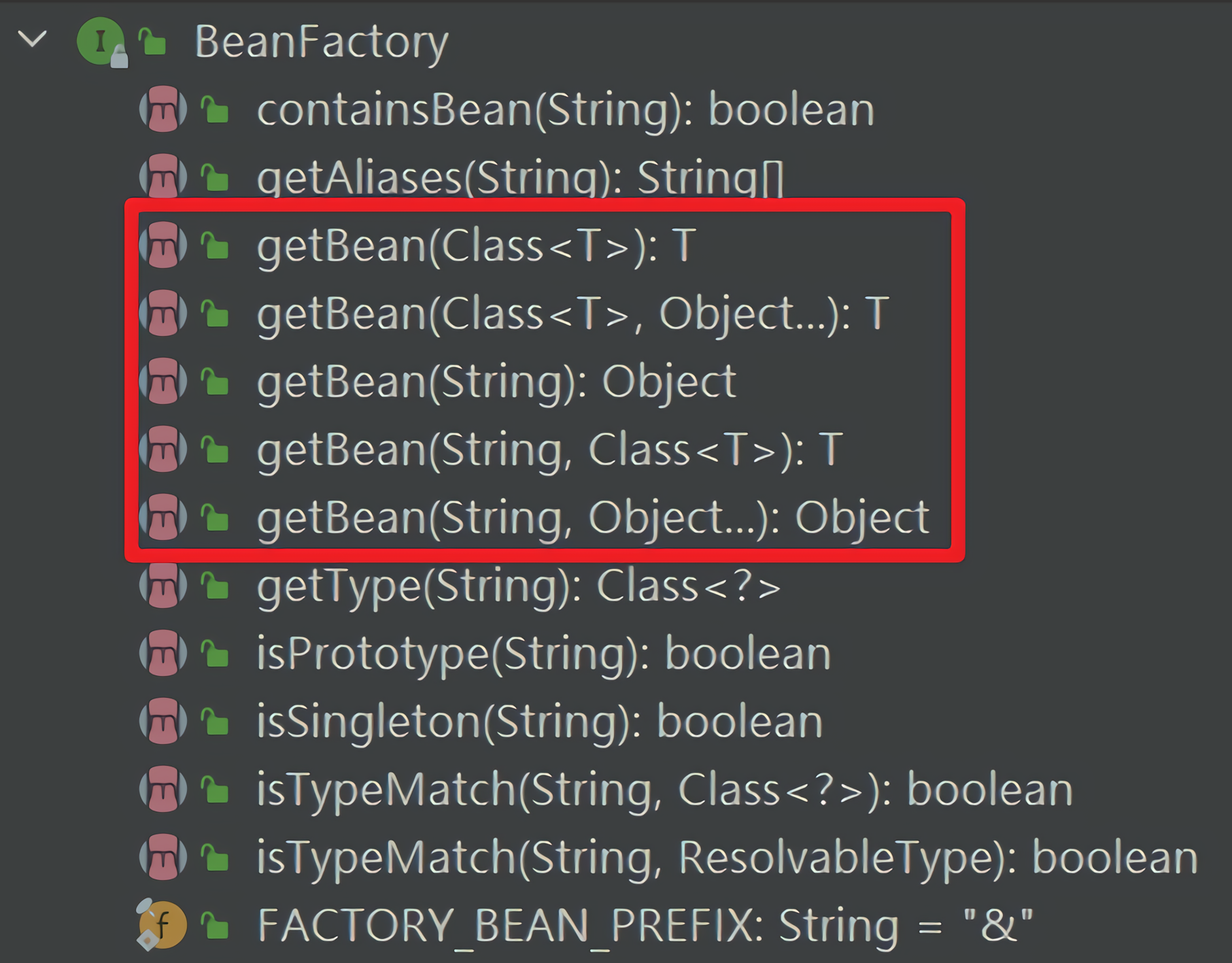Select isTypeMatch(String, Class<?>): boolean method
1232x963 pixels.
coord(664,790)
